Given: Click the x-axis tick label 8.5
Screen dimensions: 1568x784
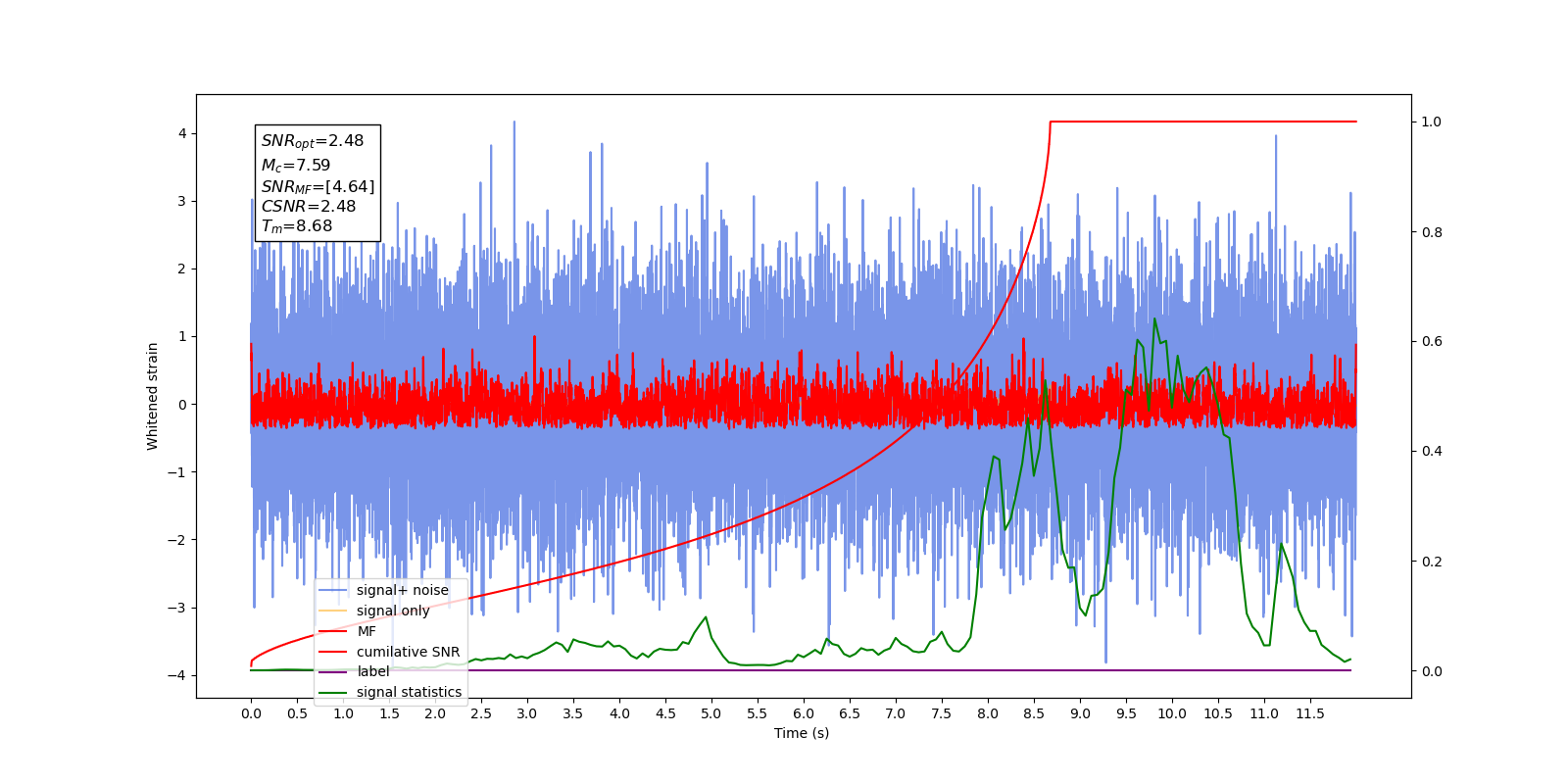Looking at the screenshot, I should tap(1034, 713).
